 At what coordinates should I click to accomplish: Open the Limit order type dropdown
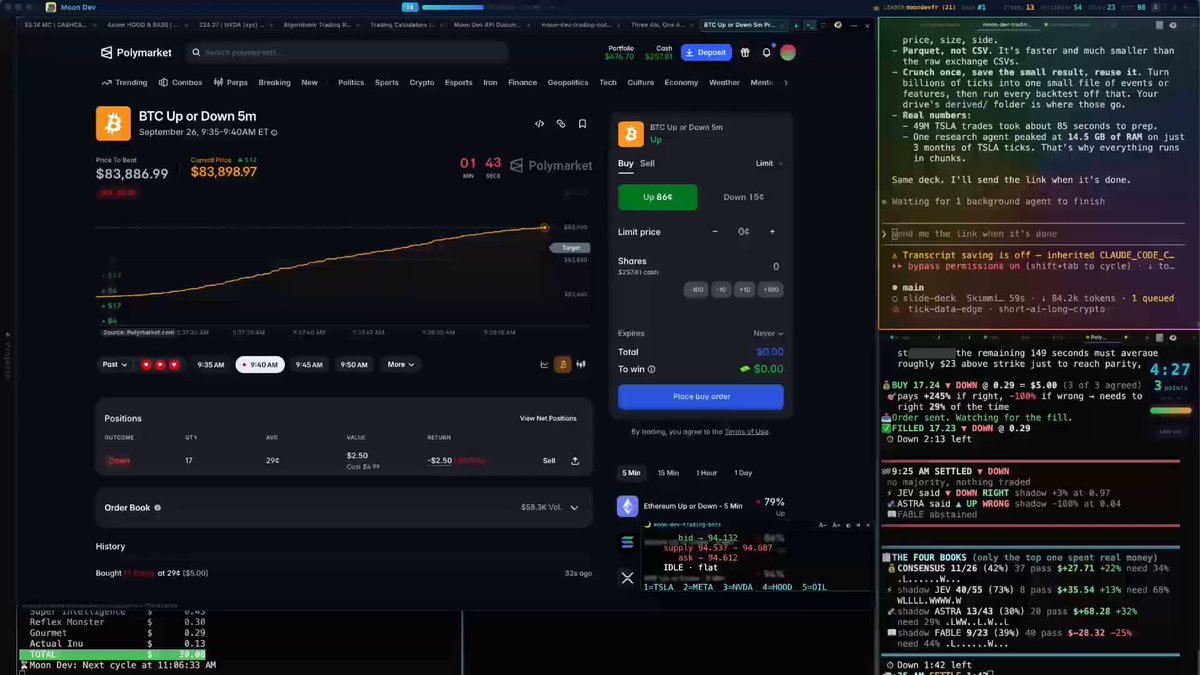(770, 163)
